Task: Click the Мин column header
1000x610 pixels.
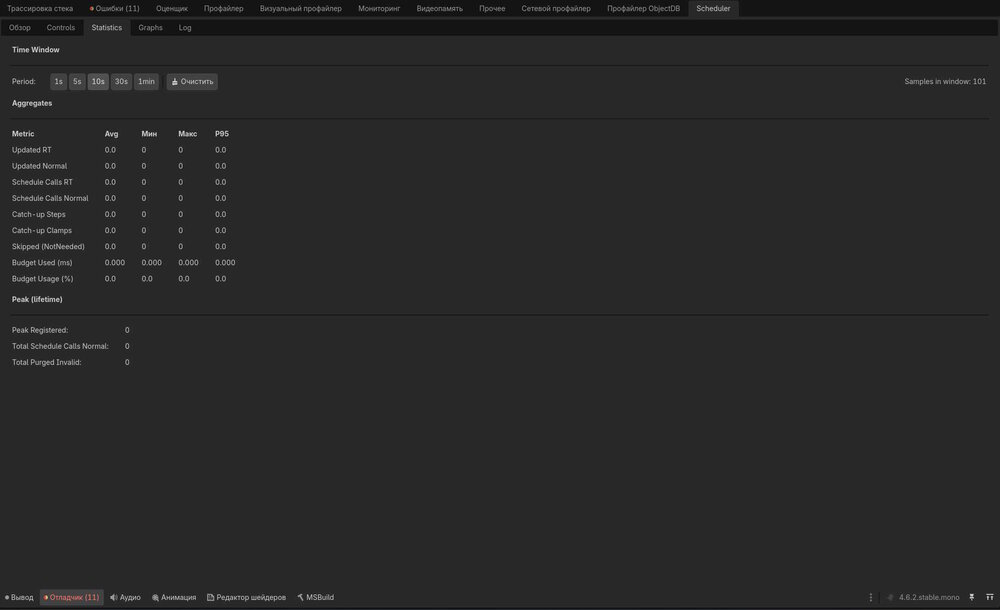Action: click(149, 134)
